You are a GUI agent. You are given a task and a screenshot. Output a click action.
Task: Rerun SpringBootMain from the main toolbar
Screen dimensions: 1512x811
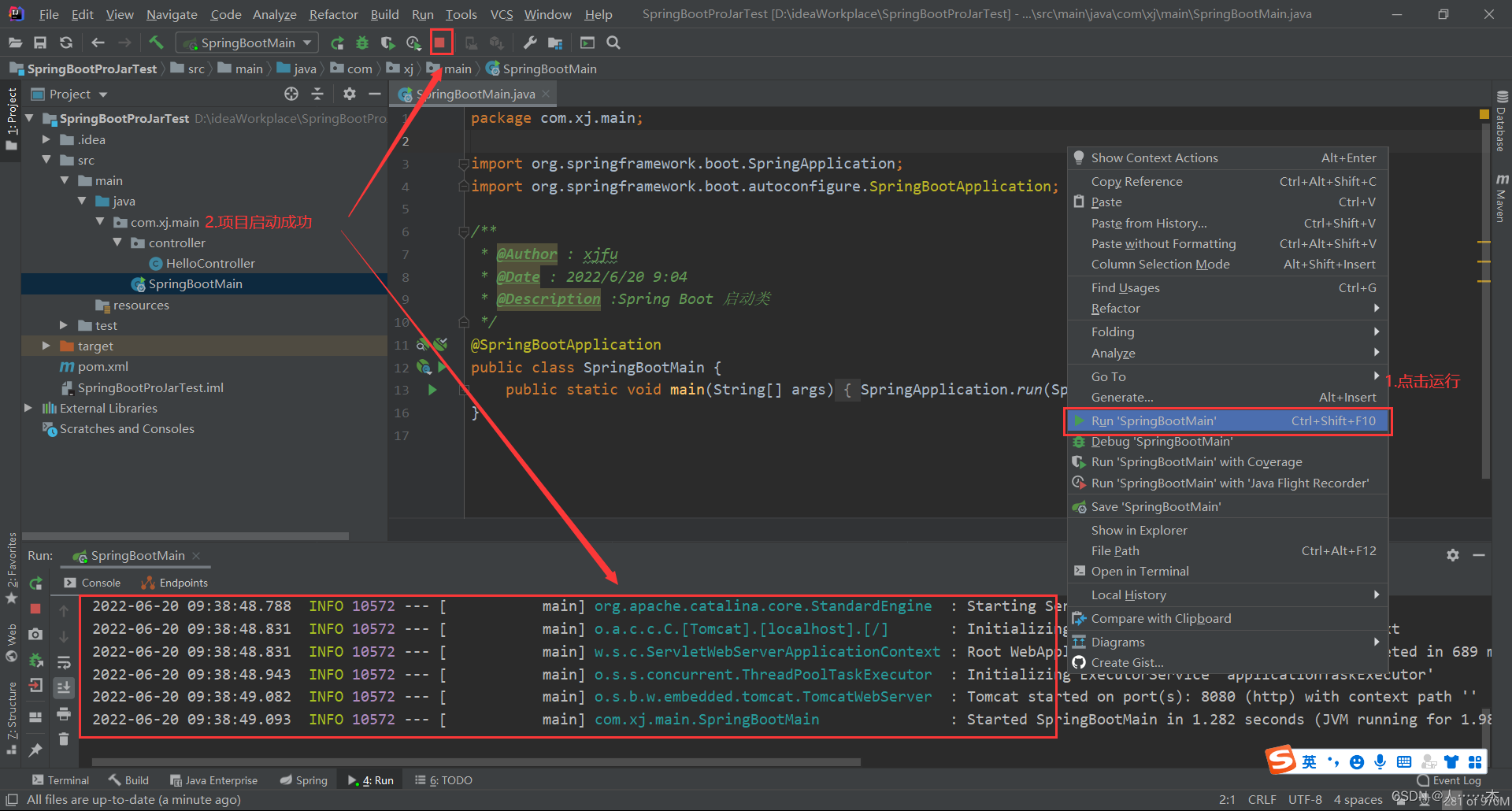(x=337, y=43)
